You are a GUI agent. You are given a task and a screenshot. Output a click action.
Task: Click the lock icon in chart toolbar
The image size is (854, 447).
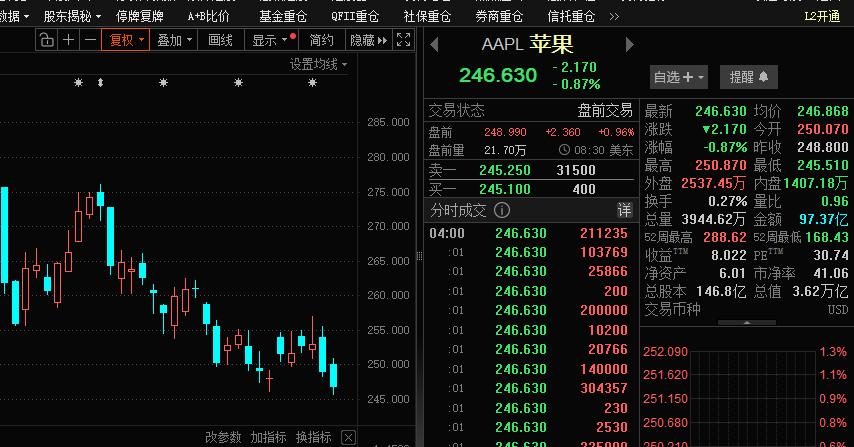(x=47, y=40)
